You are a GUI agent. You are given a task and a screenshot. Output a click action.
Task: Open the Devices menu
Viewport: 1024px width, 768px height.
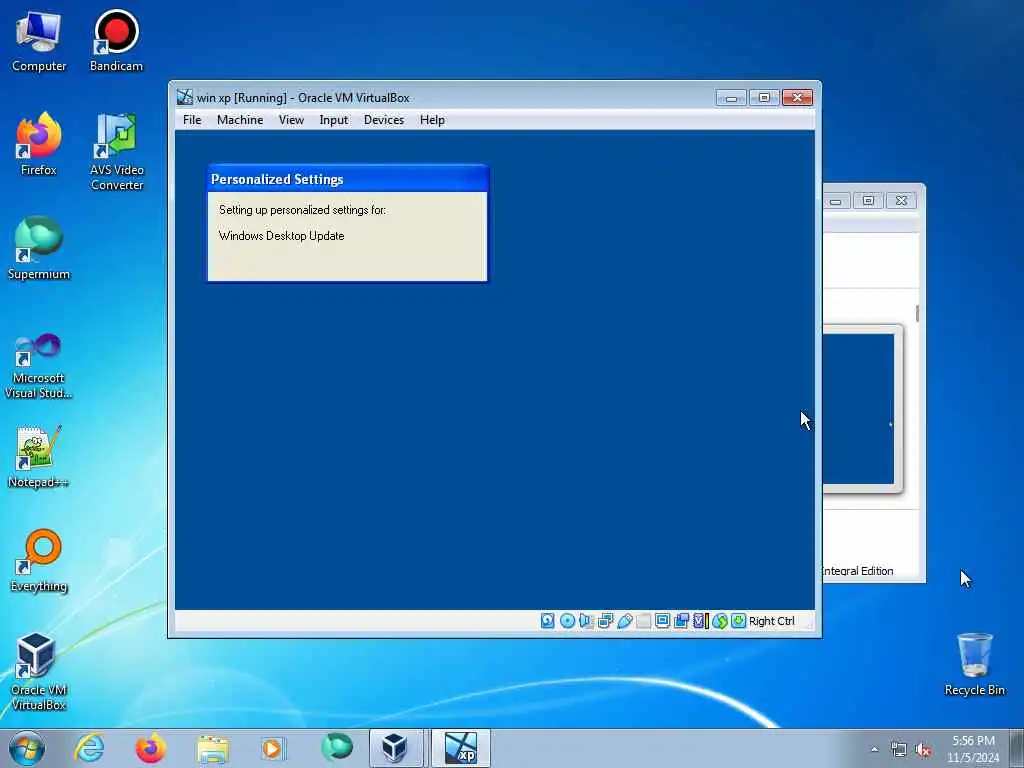click(x=384, y=120)
